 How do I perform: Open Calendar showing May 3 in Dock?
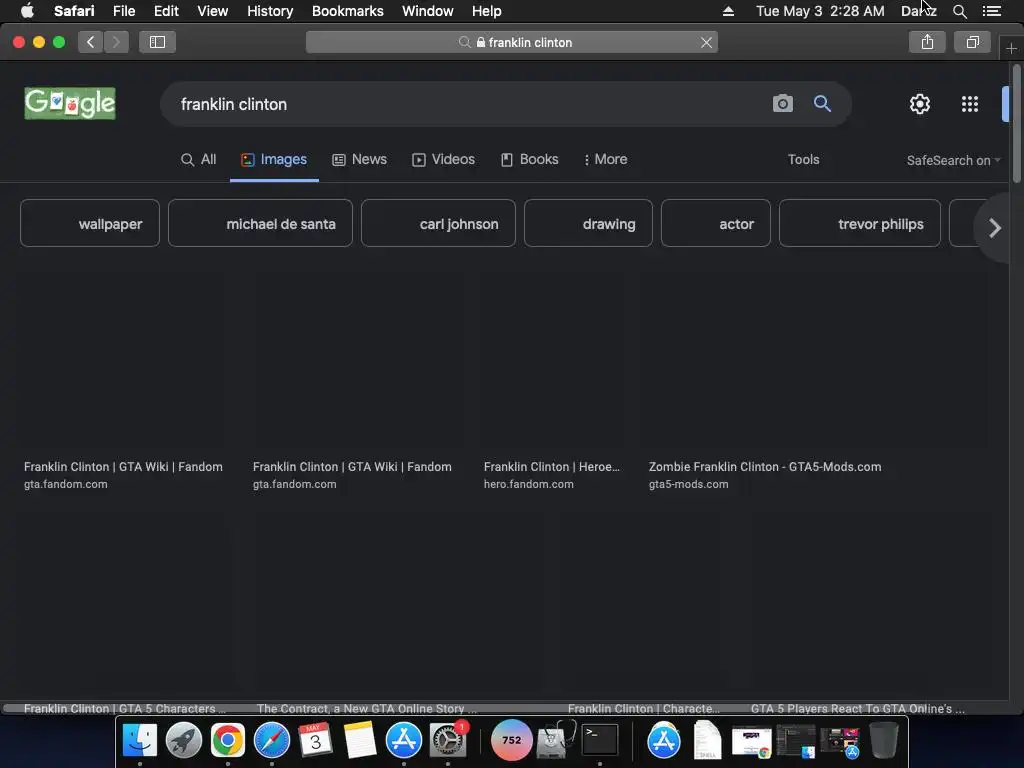coord(315,740)
